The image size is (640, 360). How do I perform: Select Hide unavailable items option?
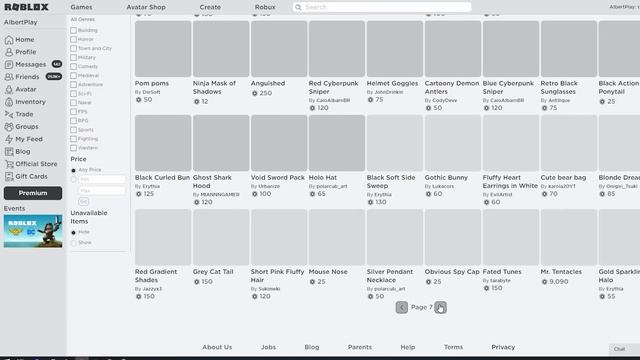[x=73, y=232]
